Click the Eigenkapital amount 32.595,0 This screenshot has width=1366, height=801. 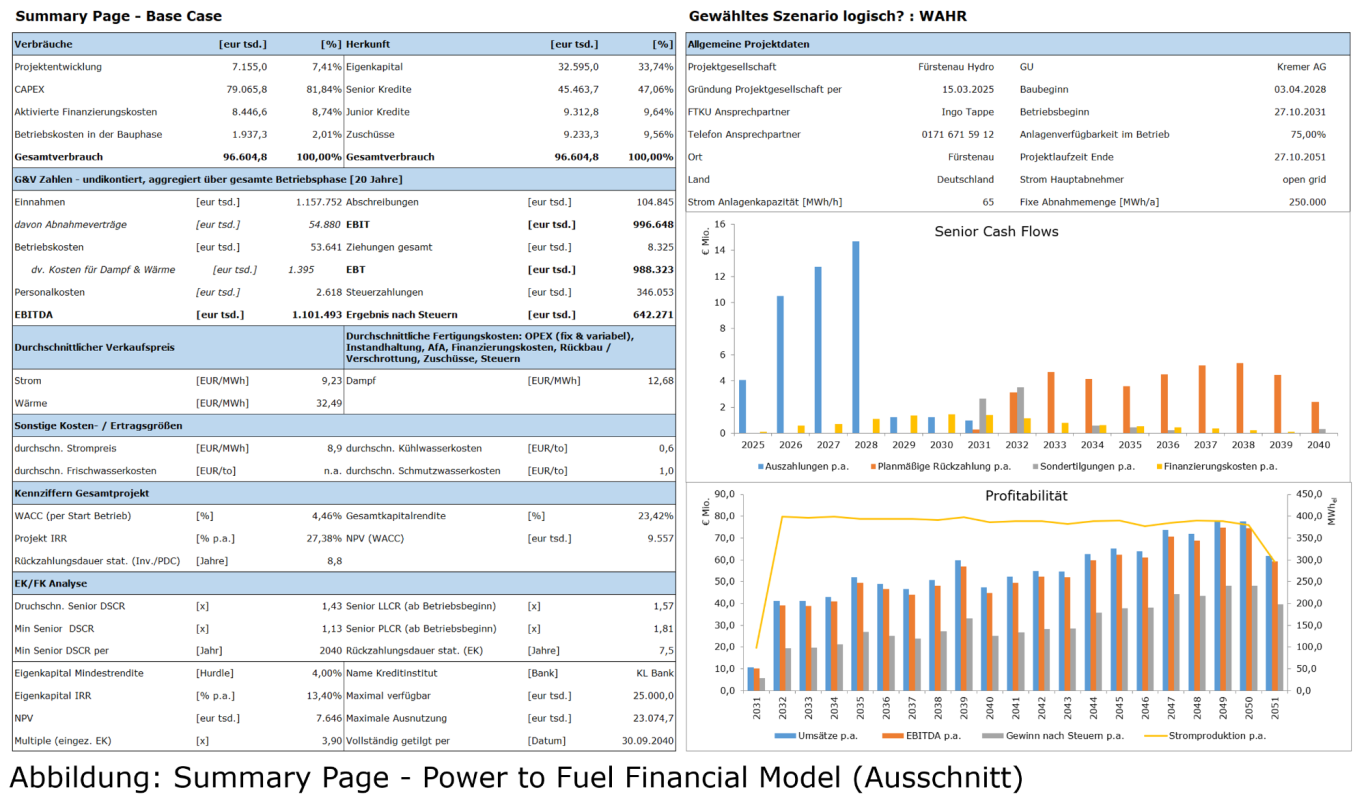coord(578,67)
